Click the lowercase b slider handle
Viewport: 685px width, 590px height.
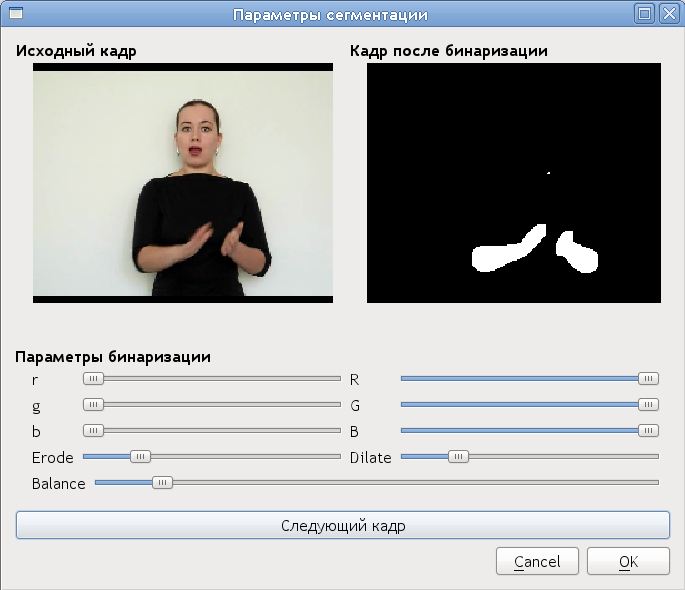(x=93, y=431)
